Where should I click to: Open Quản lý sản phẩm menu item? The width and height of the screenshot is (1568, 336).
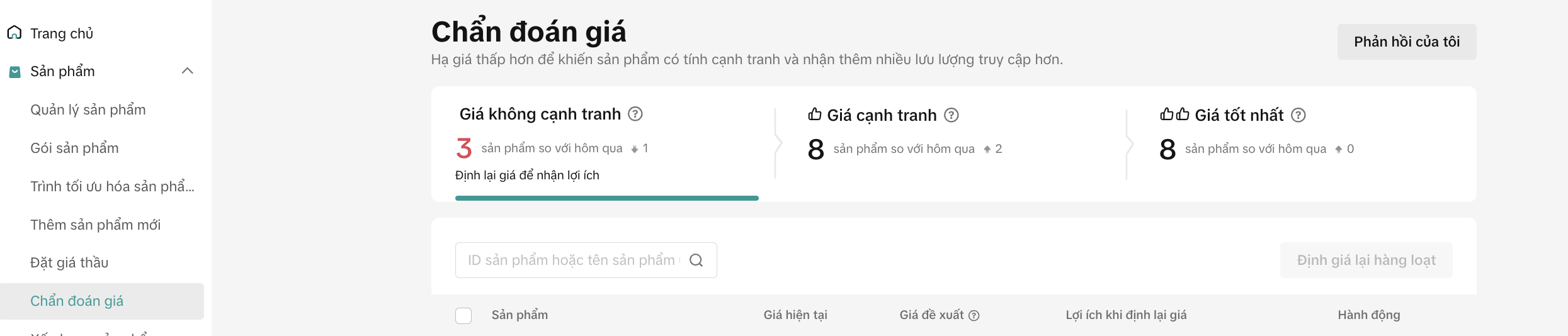pos(88,110)
